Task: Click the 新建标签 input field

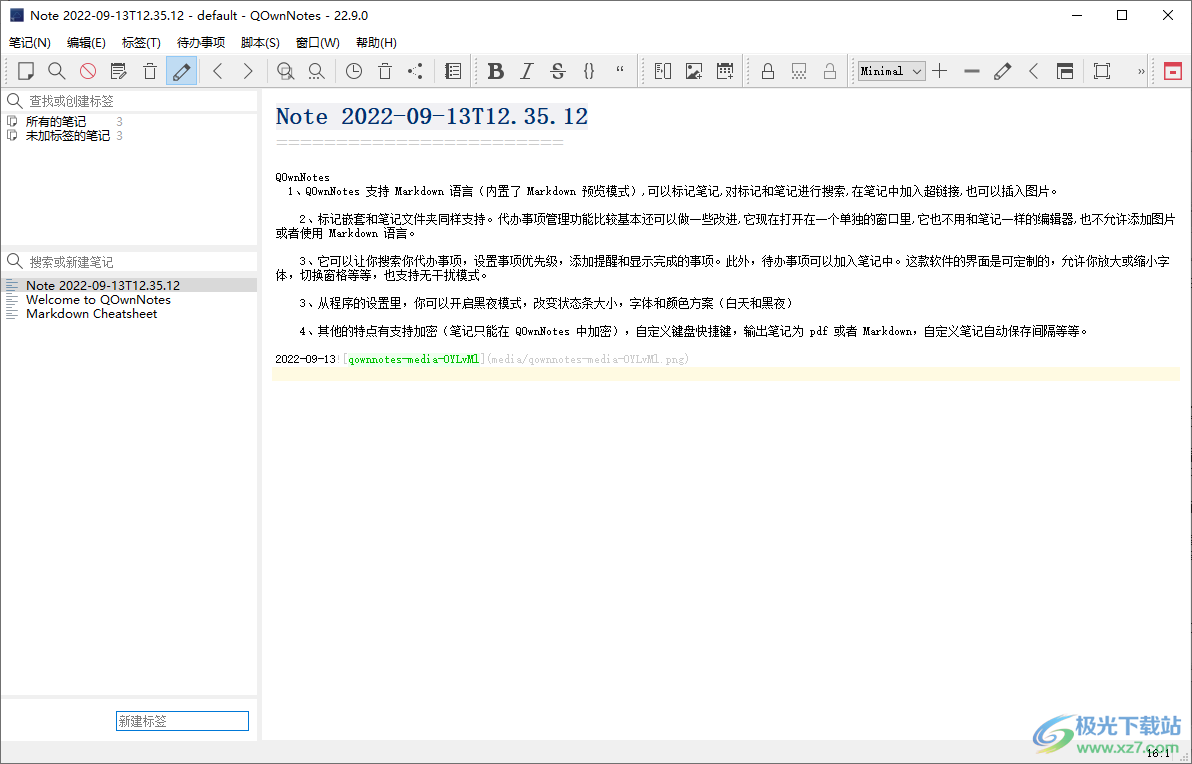Action: (x=182, y=720)
